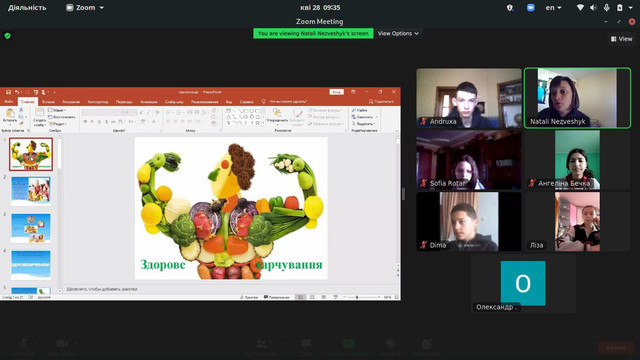Click the Paste (Вставить) clipboard icon
The height and width of the screenshot is (360, 640).
[x=10, y=113]
